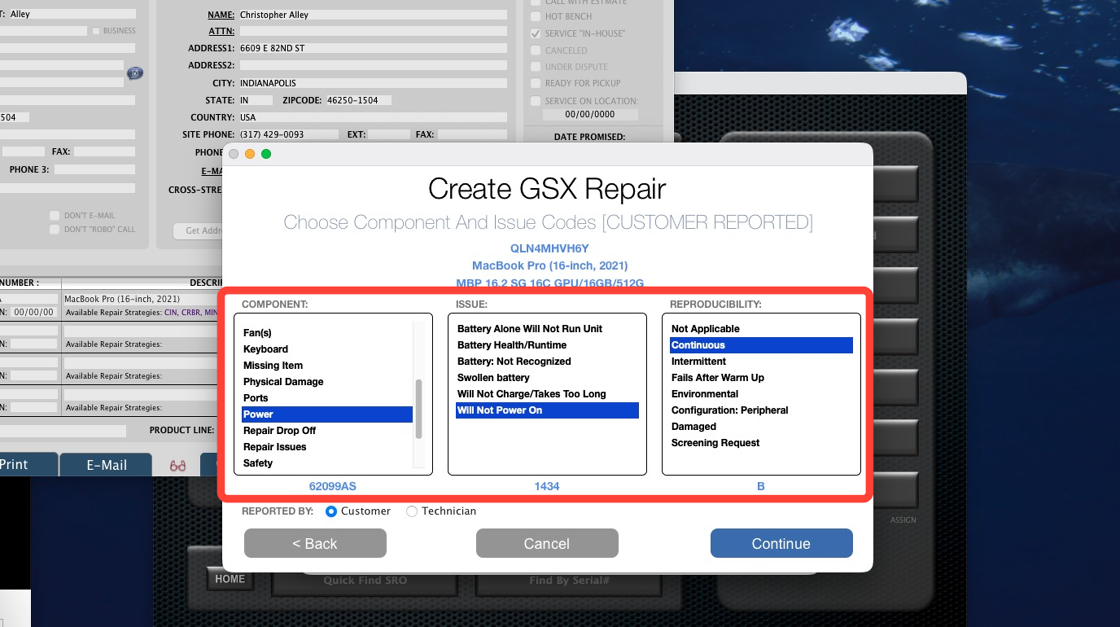Viewport: 1120px width, 627px height.
Task: Choose Battery: Not Recognized issue
Action: tap(547, 361)
